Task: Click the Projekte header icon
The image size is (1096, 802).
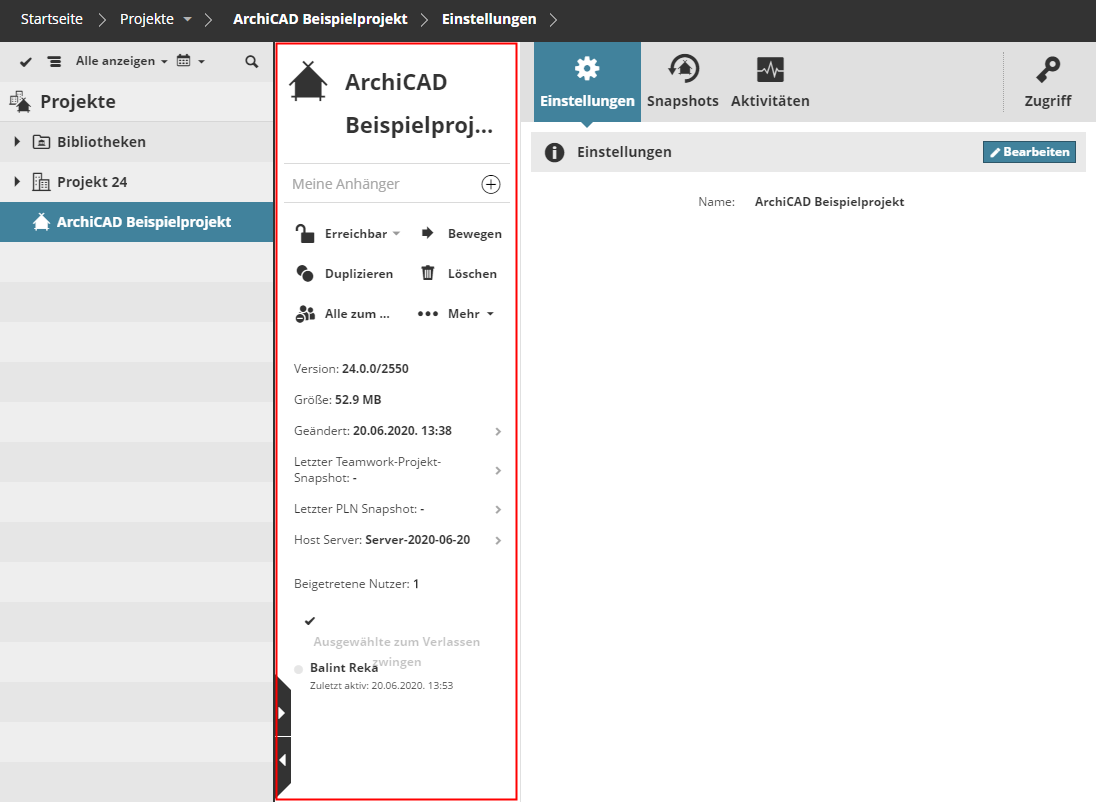Action: pos(20,102)
